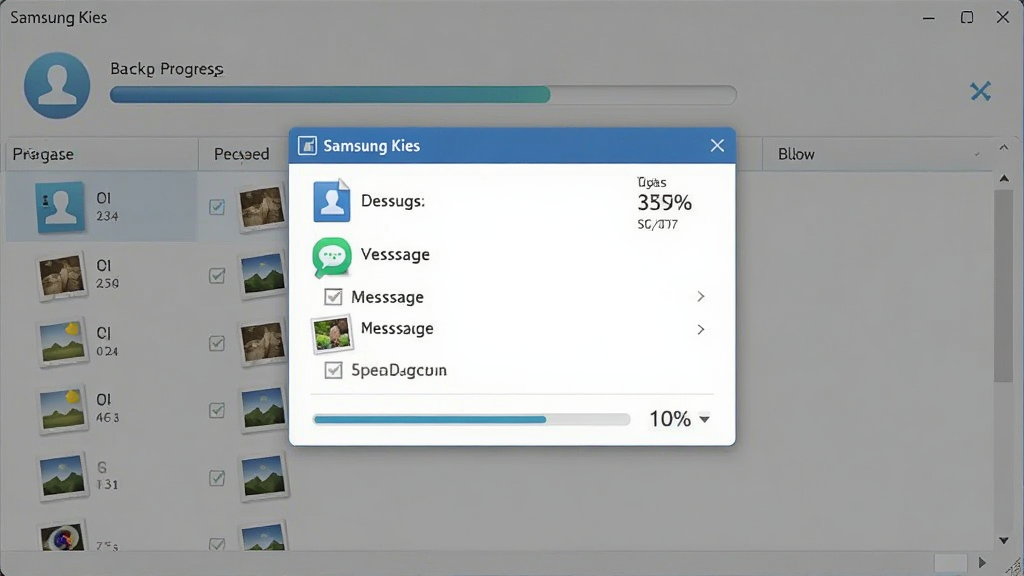The image size is (1024, 576).
Task: Minimize the Samsung Kies main window
Action: 929,18
